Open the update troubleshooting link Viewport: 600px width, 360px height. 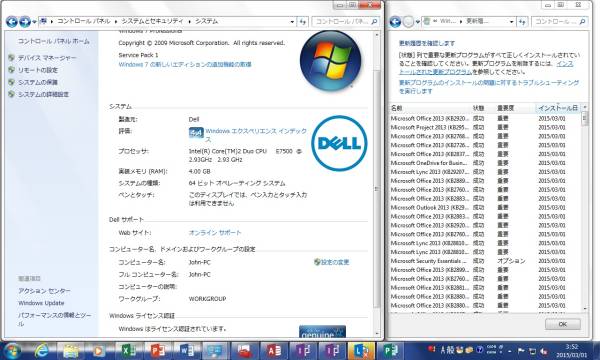[489, 87]
